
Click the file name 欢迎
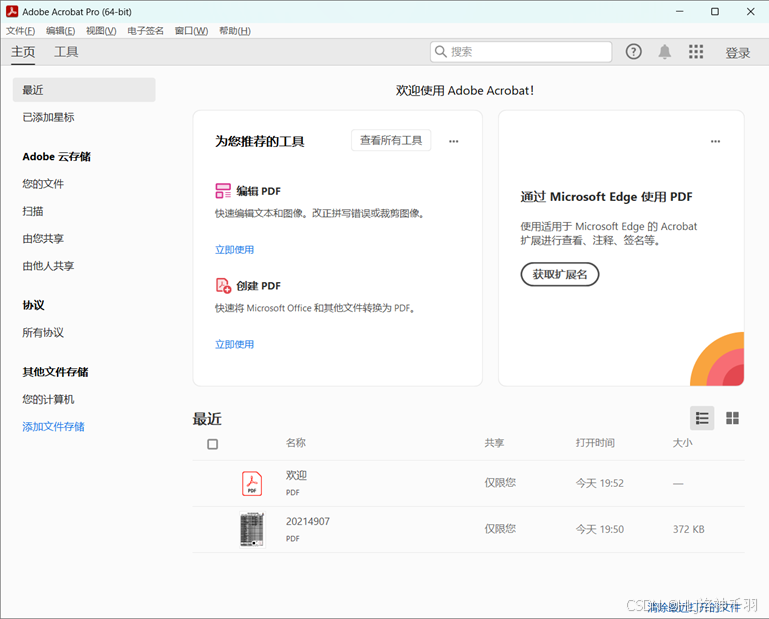(296, 475)
